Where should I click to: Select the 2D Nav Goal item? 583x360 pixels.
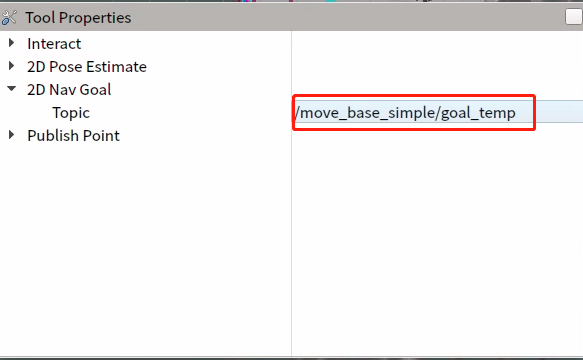[x=69, y=90]
